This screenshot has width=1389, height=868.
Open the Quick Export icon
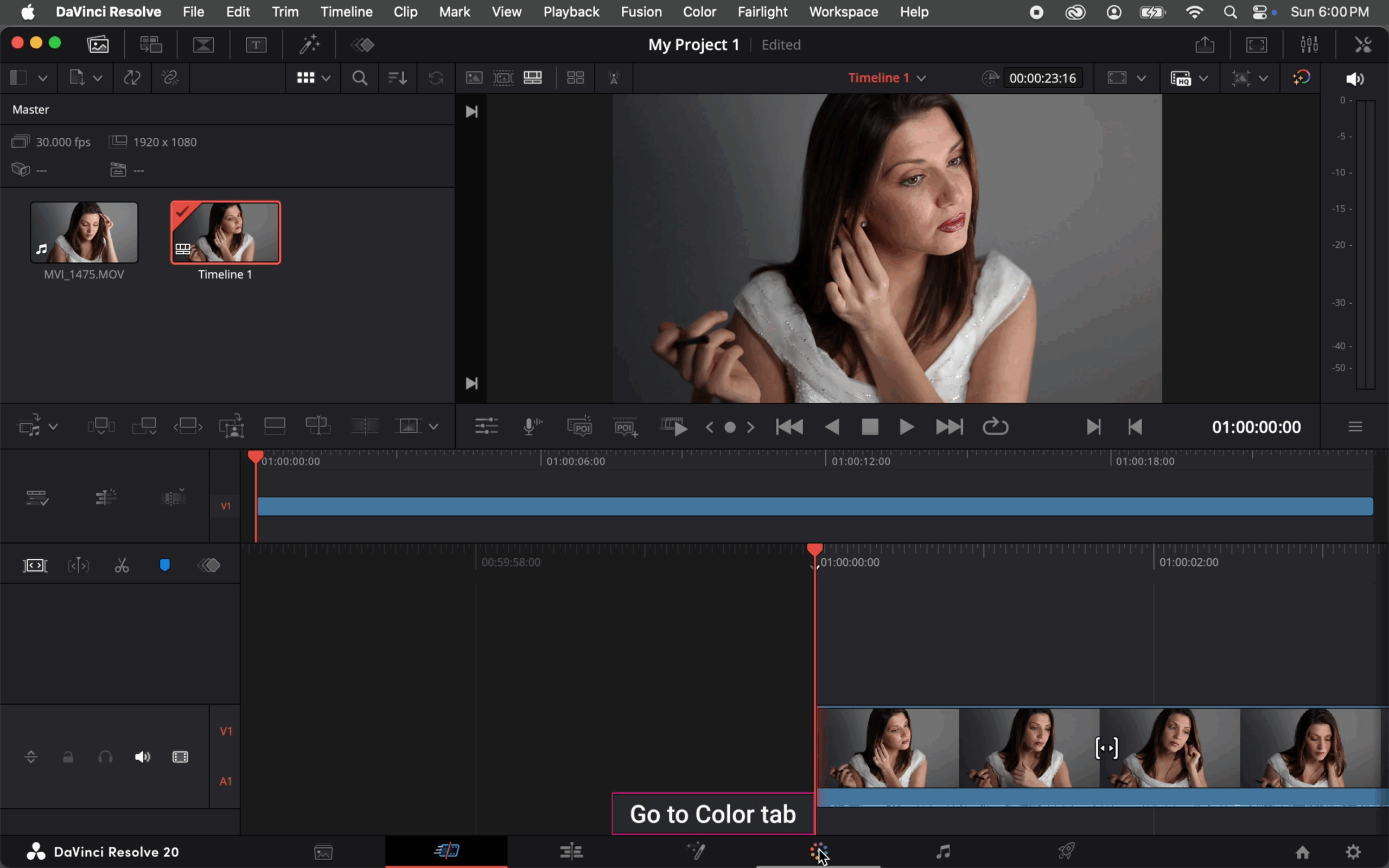[x=1205, y=45]
